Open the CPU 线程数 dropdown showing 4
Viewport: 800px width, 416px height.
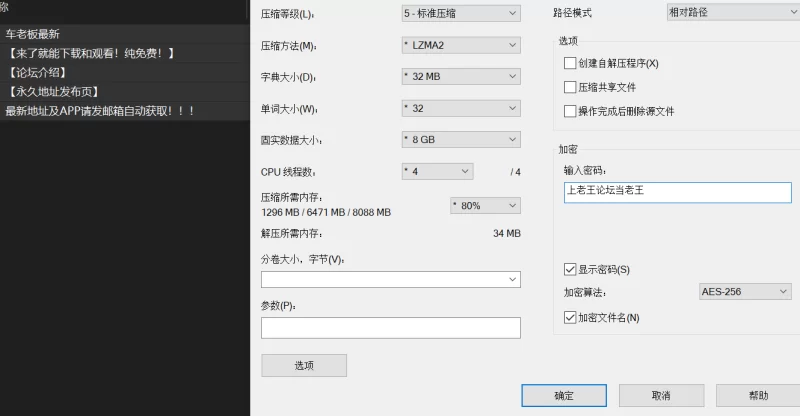pos(437,172)
